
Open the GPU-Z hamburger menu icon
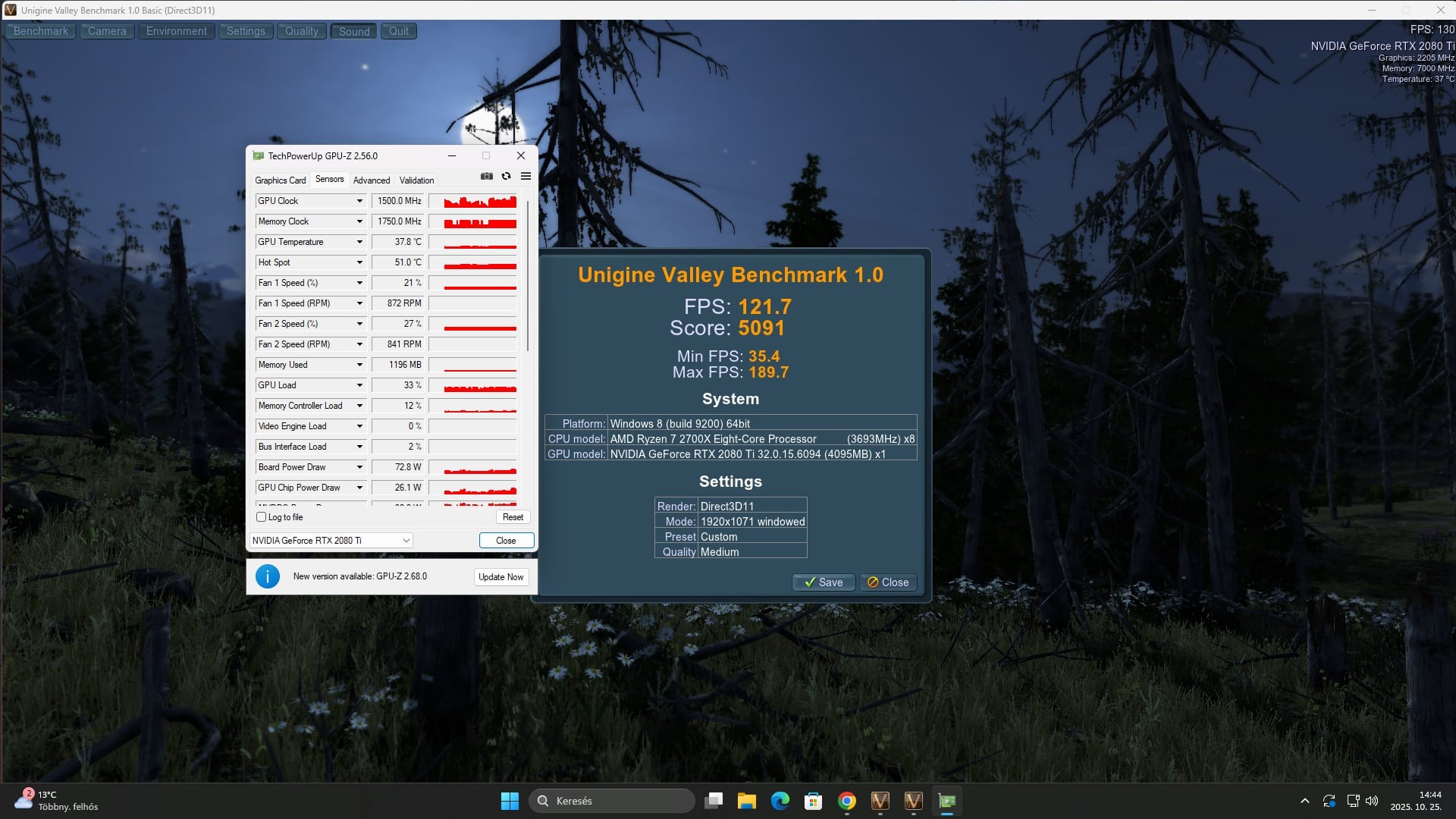click(x=526, y=176)
